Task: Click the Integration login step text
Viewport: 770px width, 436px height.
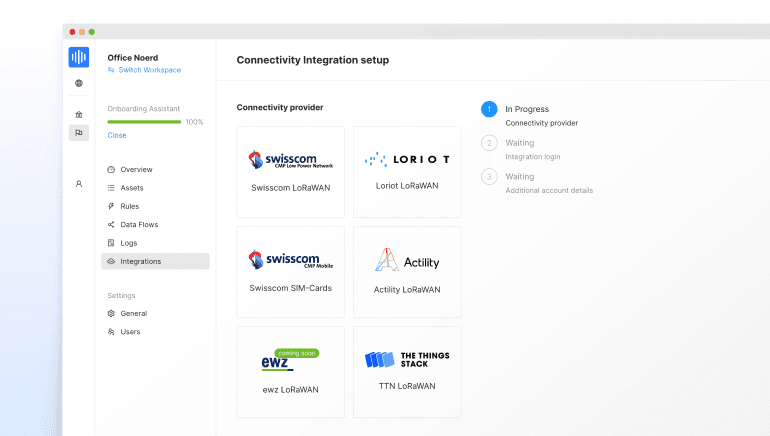Action: point(533,157)
